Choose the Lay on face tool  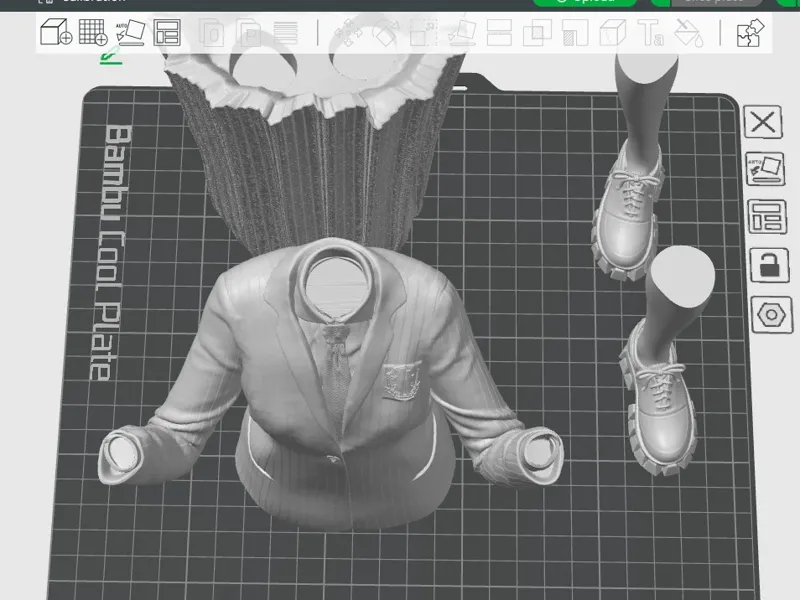tap(462, 33)
